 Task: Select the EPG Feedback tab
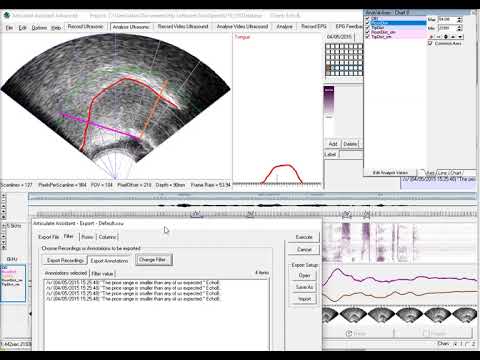348,26
